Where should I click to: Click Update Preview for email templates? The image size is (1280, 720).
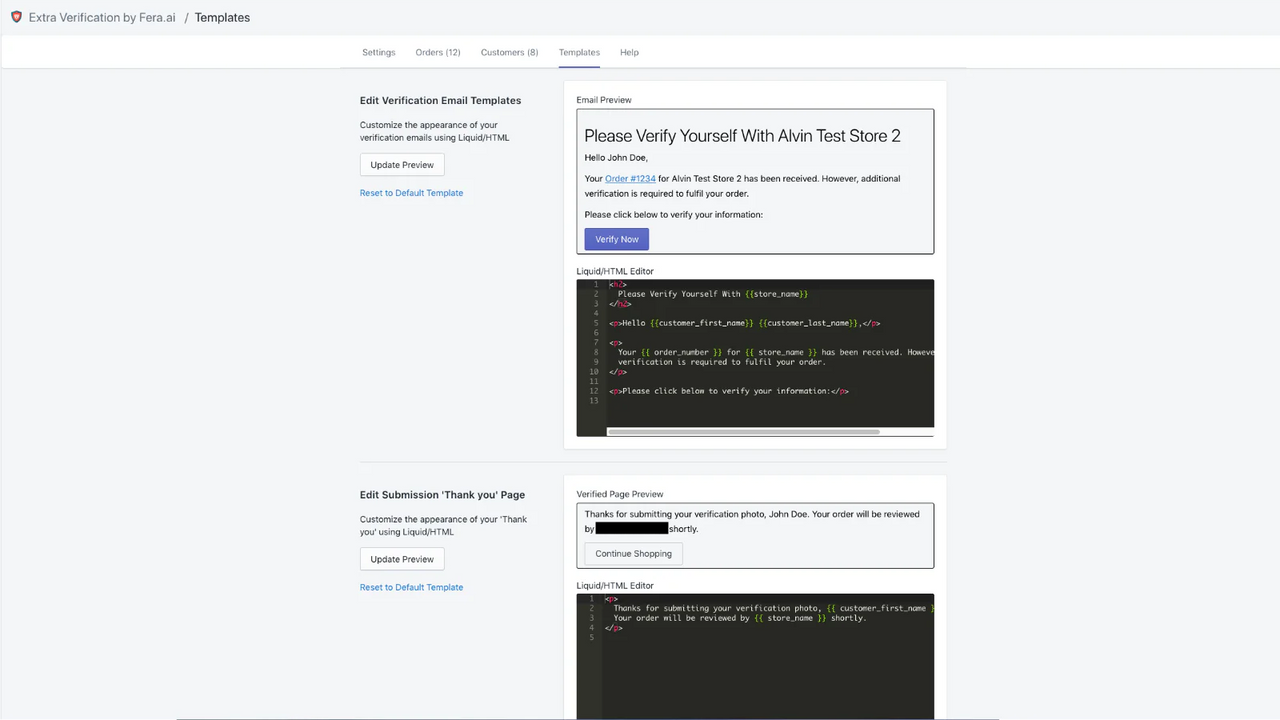pyautogui.click(x=402, y=165)
